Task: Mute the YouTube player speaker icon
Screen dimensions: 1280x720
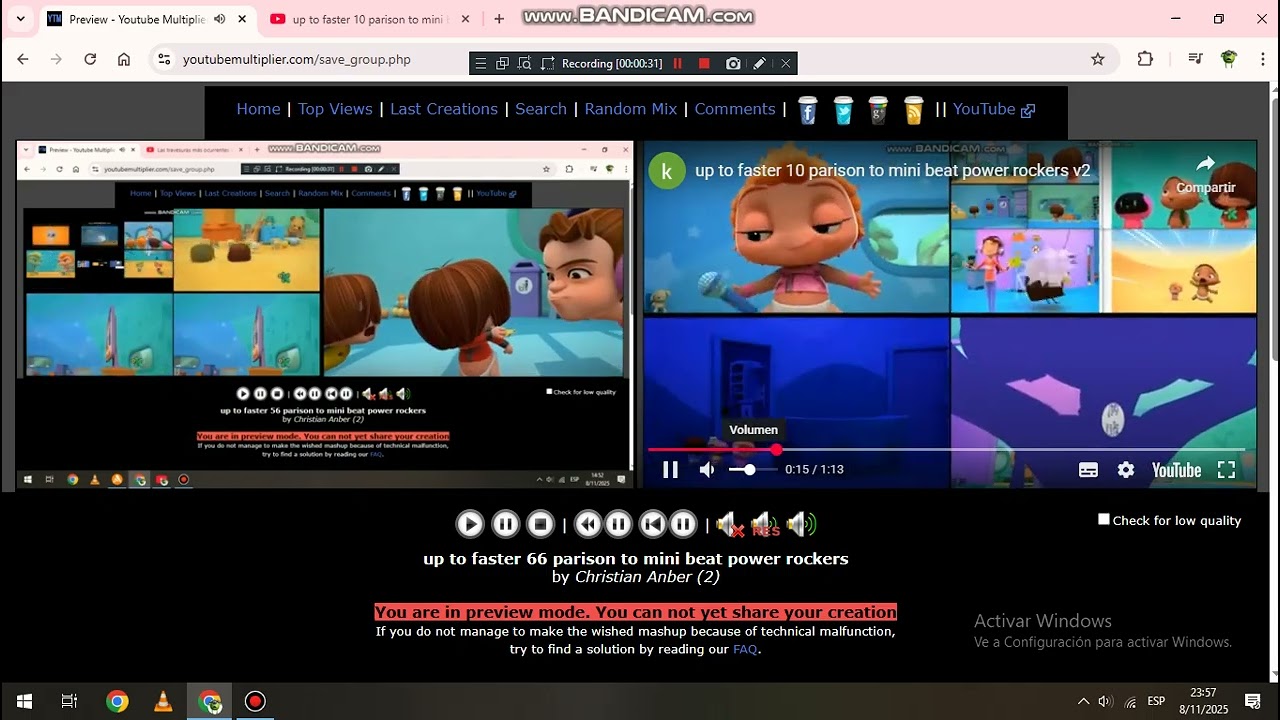Action: pyautogui.click(x=707, y=470)
